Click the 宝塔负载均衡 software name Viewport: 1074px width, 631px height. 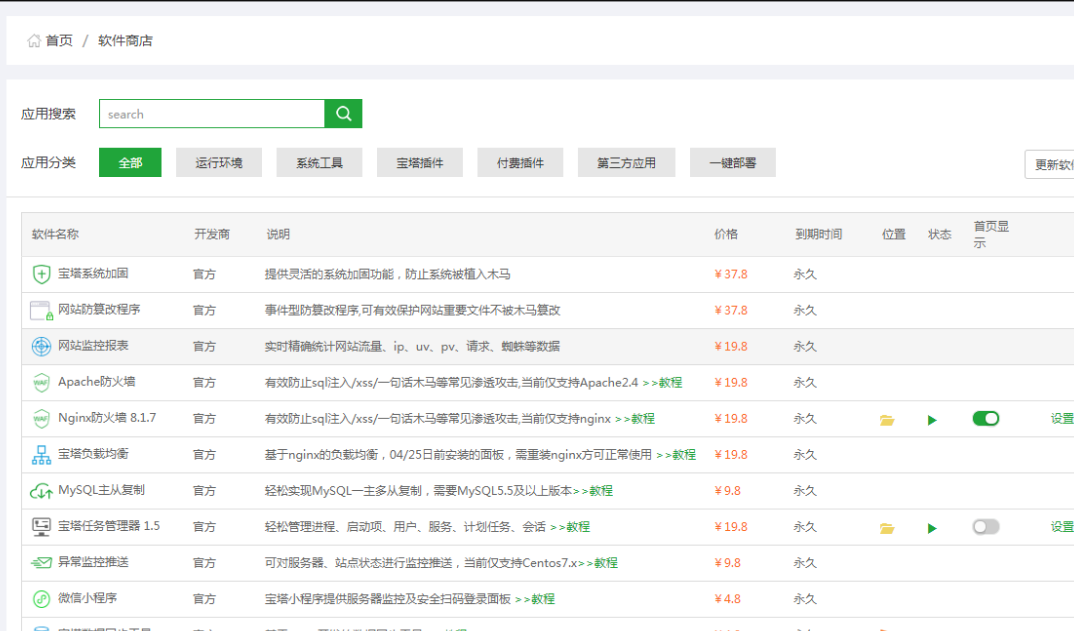(93, 454)
